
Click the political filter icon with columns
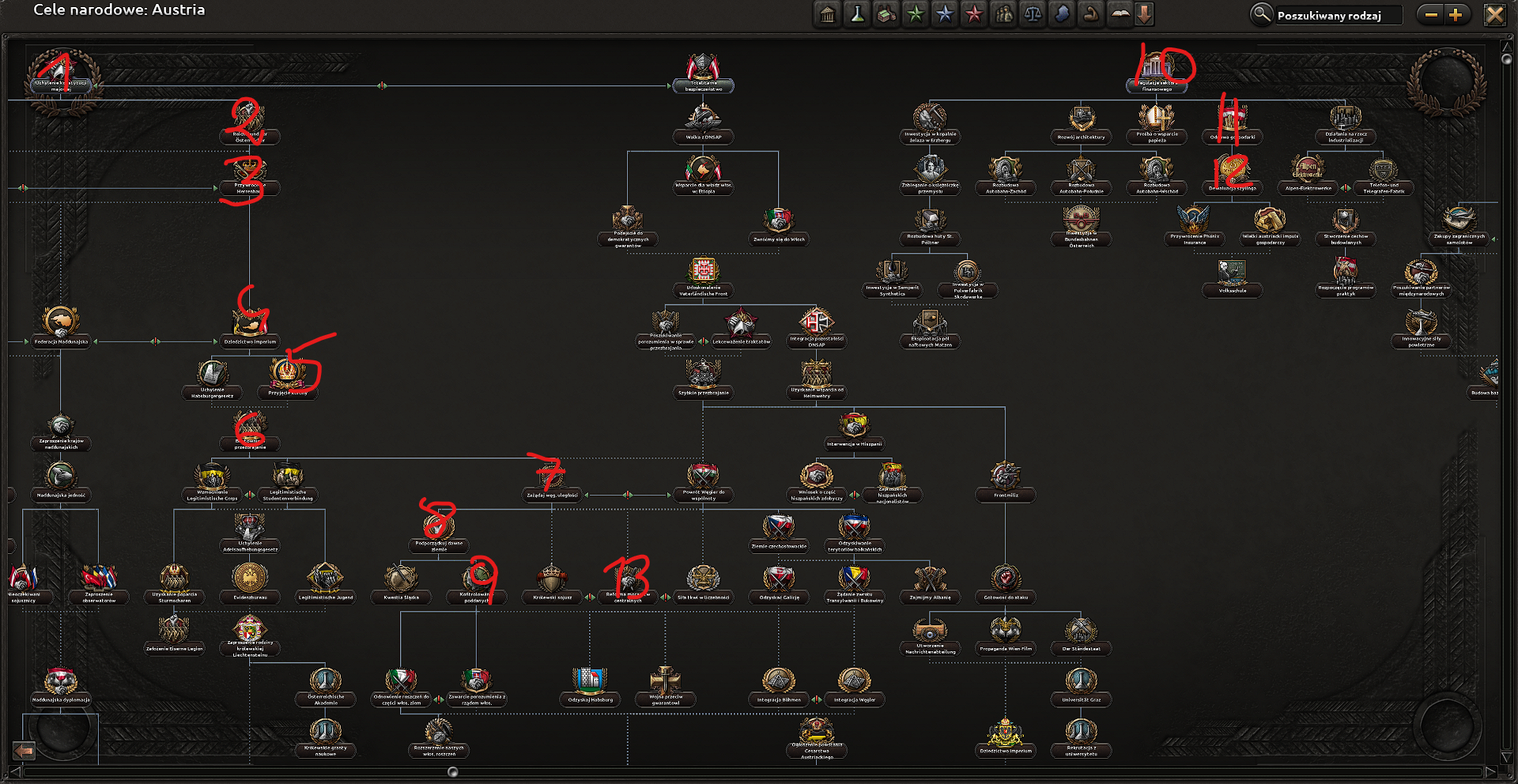click(x=828, y=14)
